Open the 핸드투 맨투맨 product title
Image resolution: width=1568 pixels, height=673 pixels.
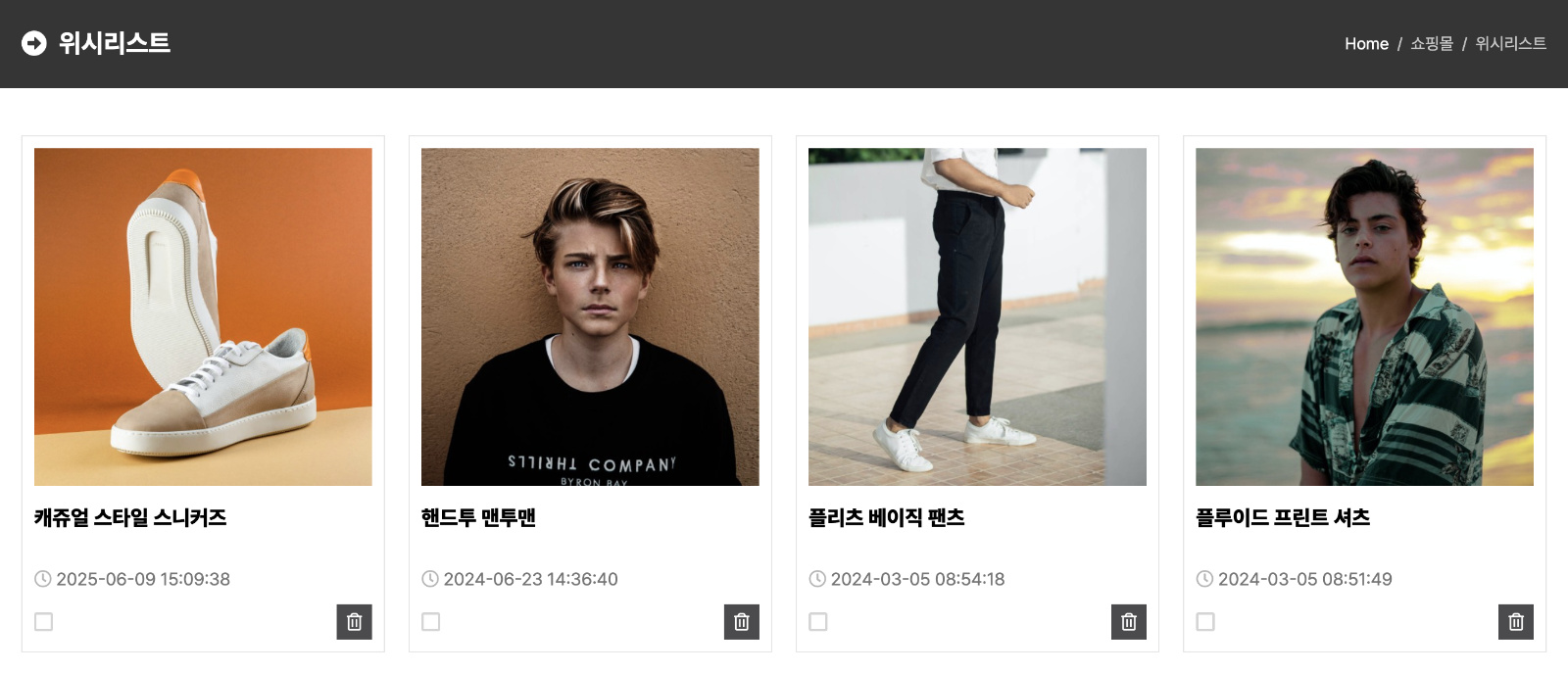point(478,517)
